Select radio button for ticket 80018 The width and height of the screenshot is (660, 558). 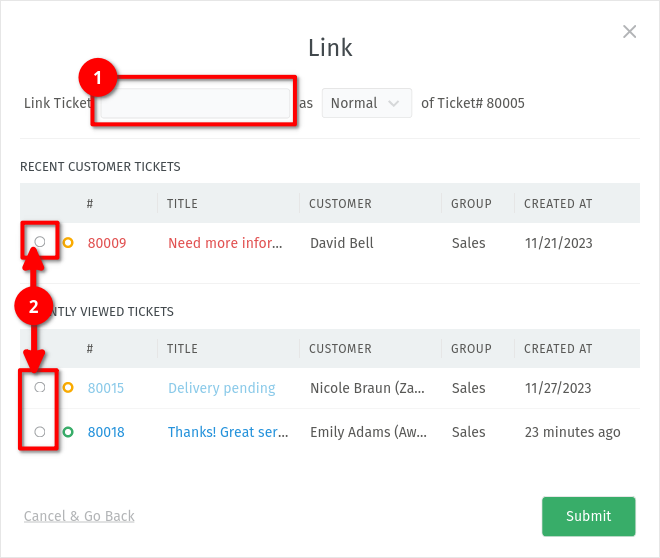click(x=40, y=432)
